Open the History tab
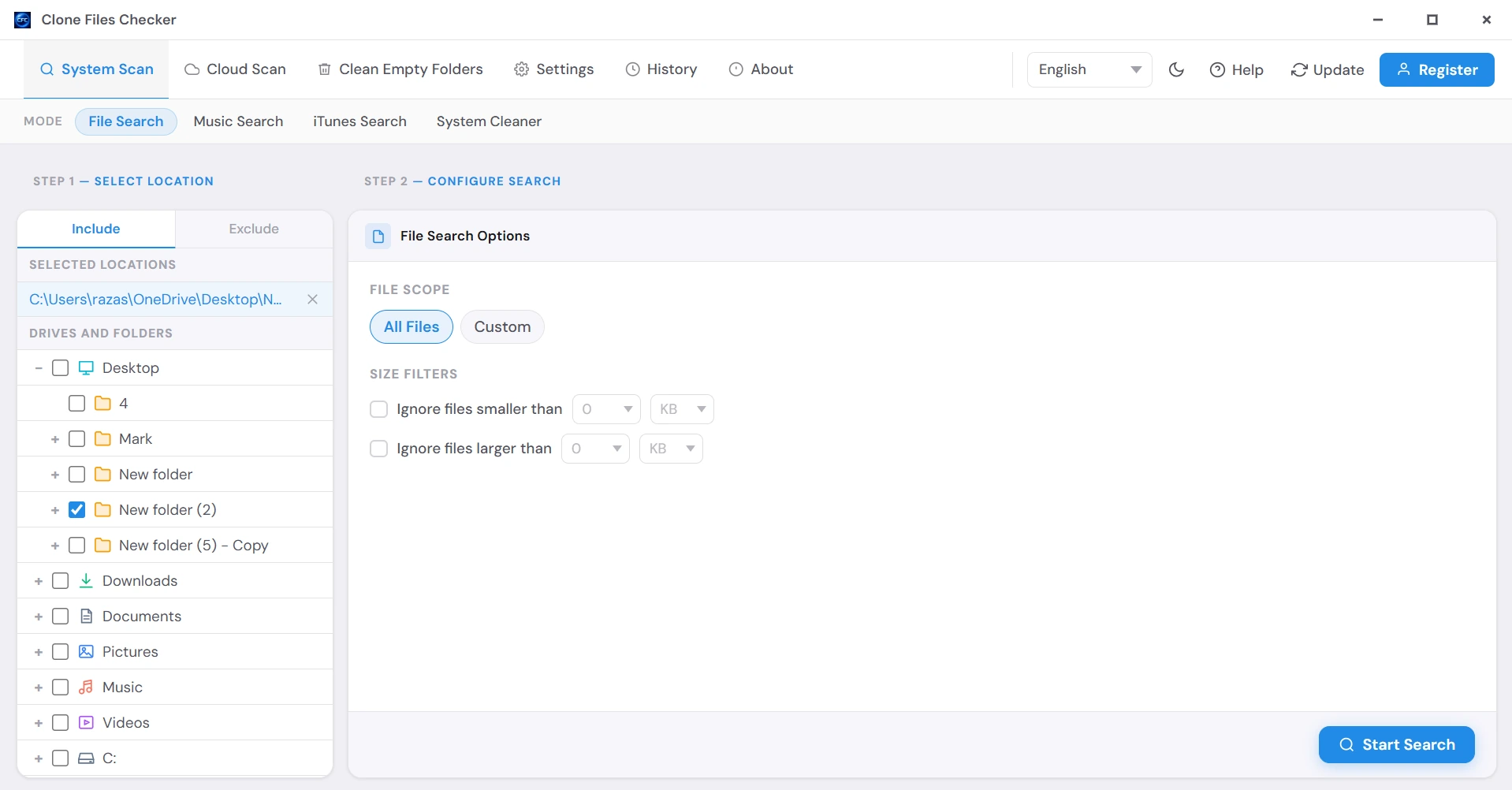 (x=661, y=69)
